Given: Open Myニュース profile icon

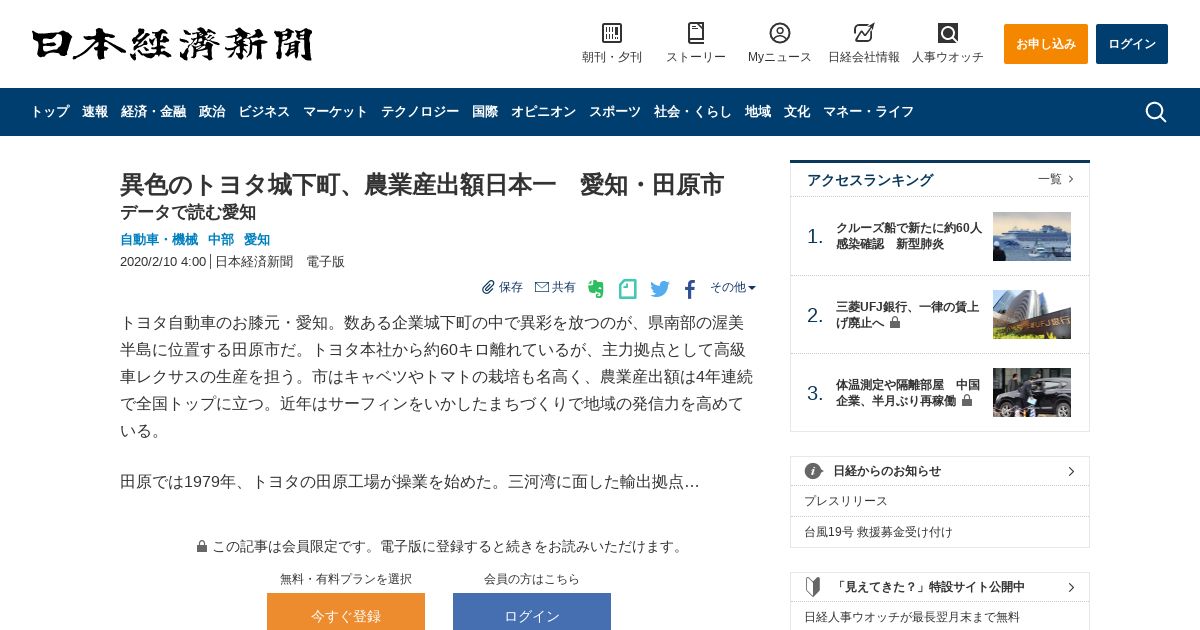Looking at the screenshot, I should [x=780, y=33].
